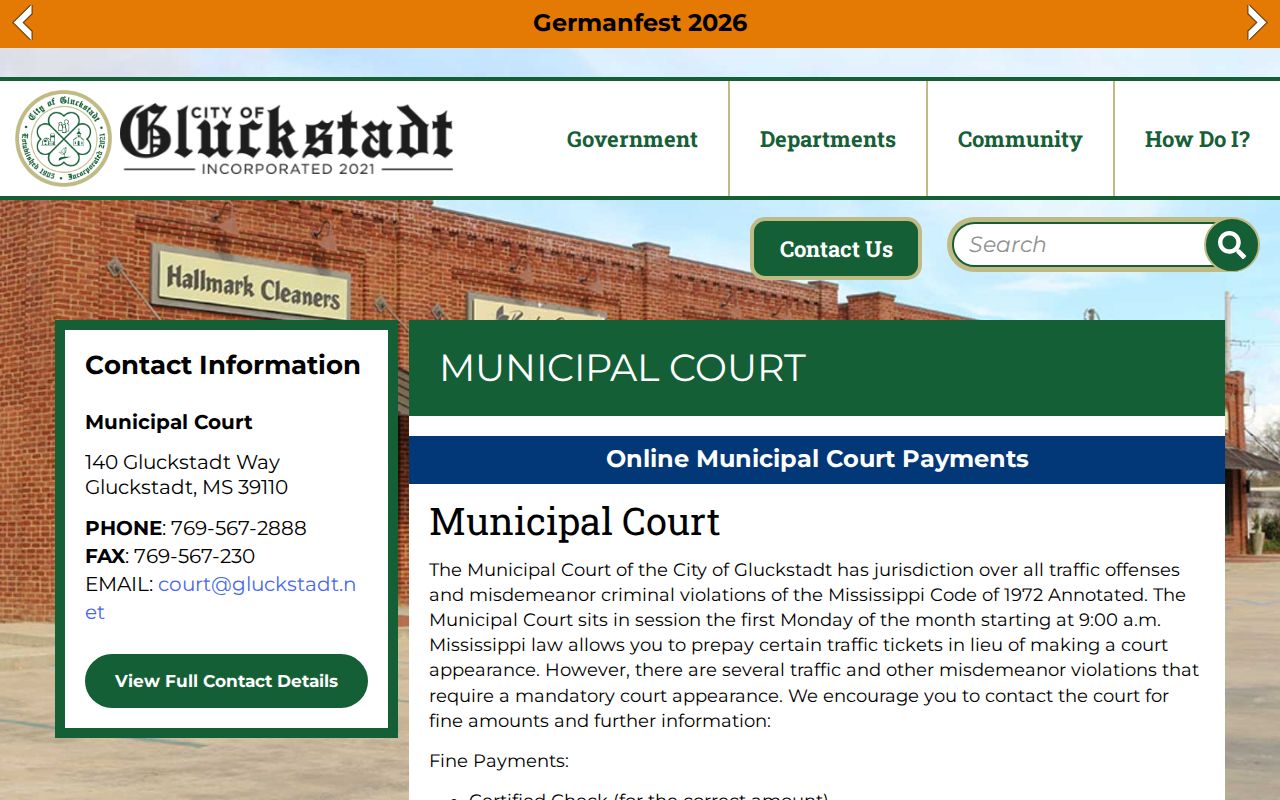The image size is (1280, 800).
Task: Email court@gluckstadt.net
Action: click(x=220, y=598)
